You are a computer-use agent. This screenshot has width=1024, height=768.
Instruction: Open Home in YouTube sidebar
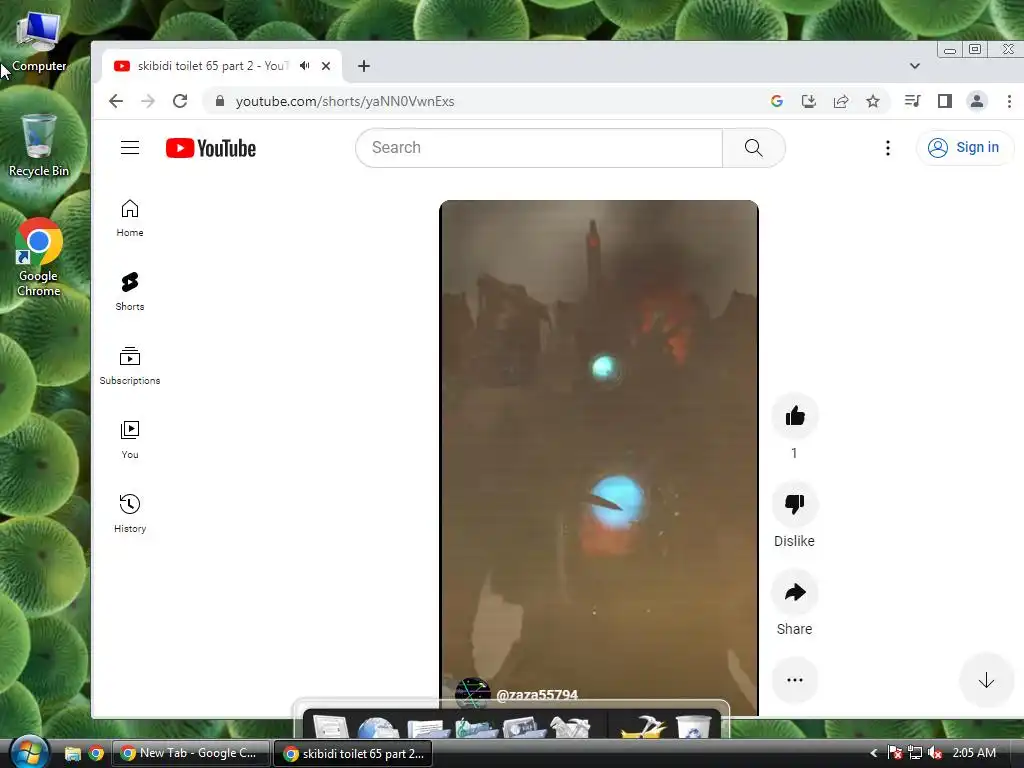coord(130,218)
